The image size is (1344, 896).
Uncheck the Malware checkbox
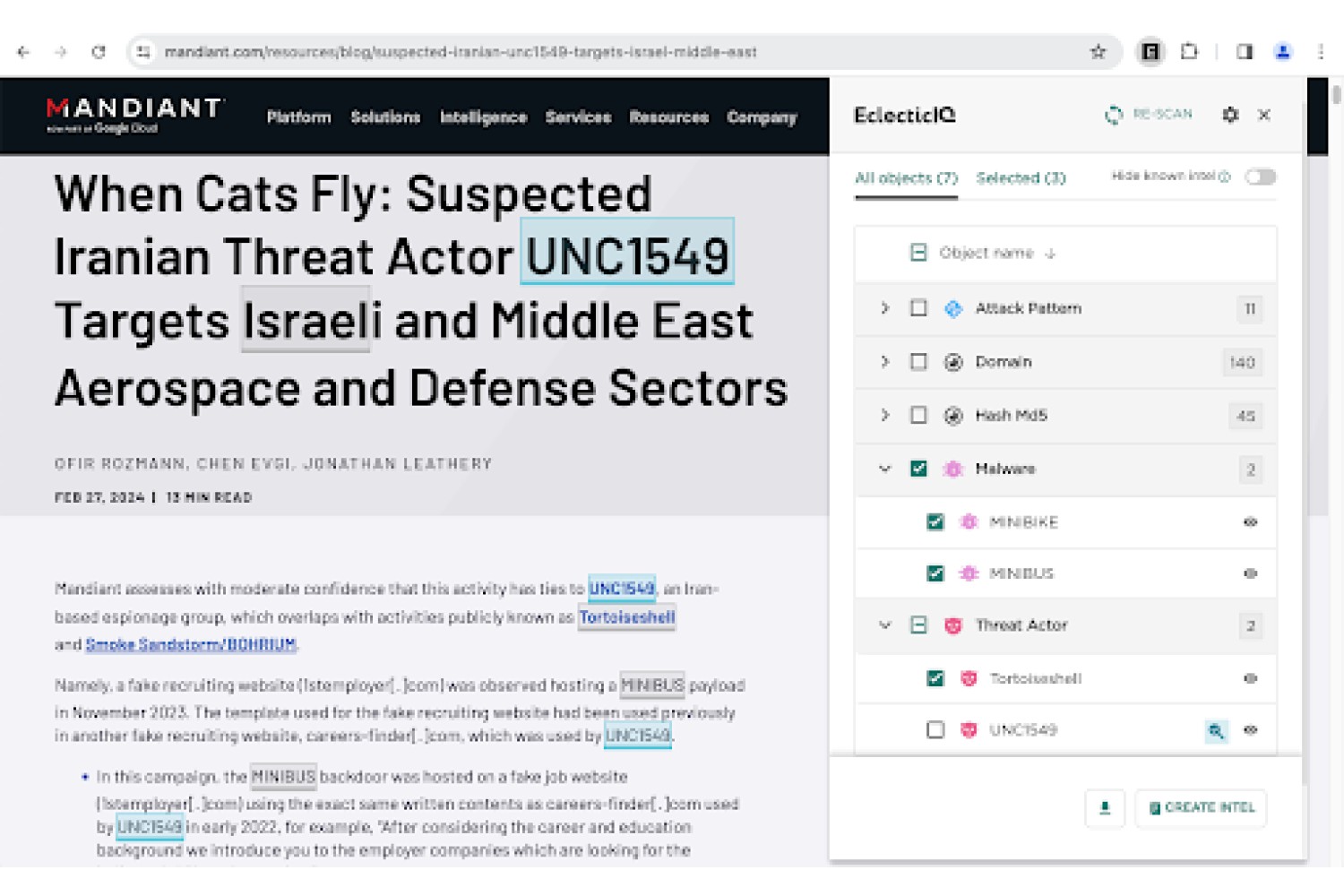click(x=918, y=469)
